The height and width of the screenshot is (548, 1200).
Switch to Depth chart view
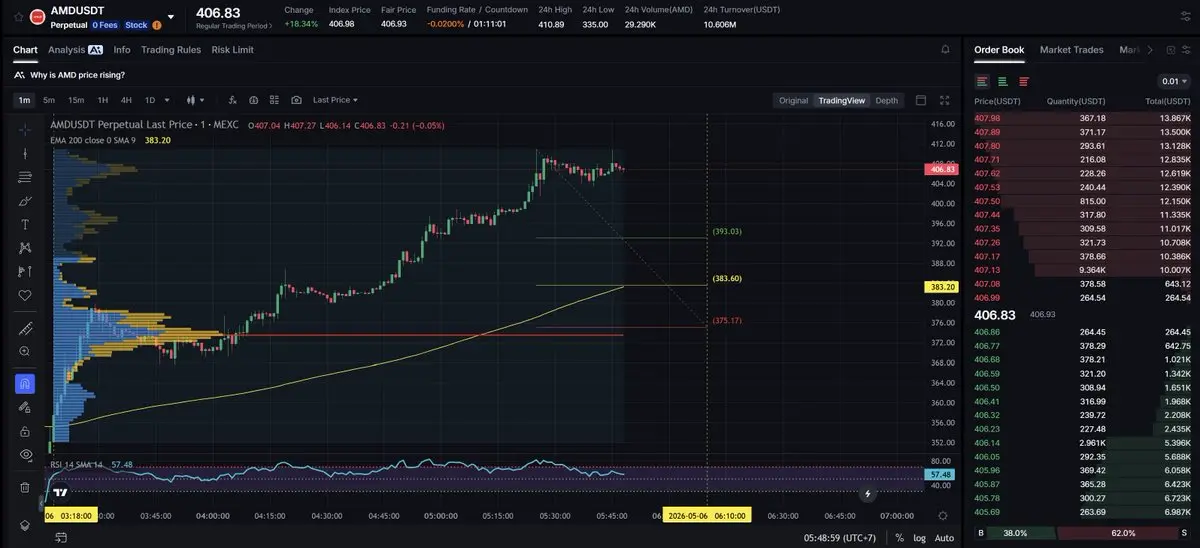[x=887, y=100]
